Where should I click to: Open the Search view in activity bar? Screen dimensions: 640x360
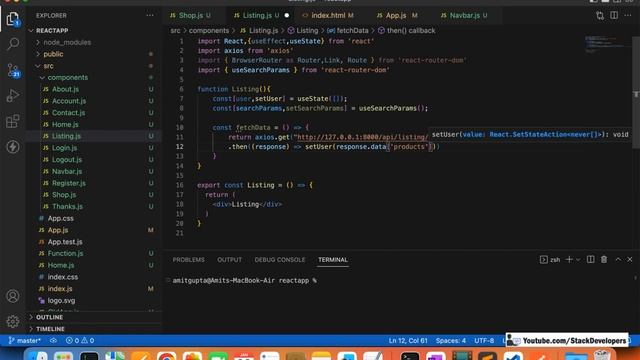13,44
